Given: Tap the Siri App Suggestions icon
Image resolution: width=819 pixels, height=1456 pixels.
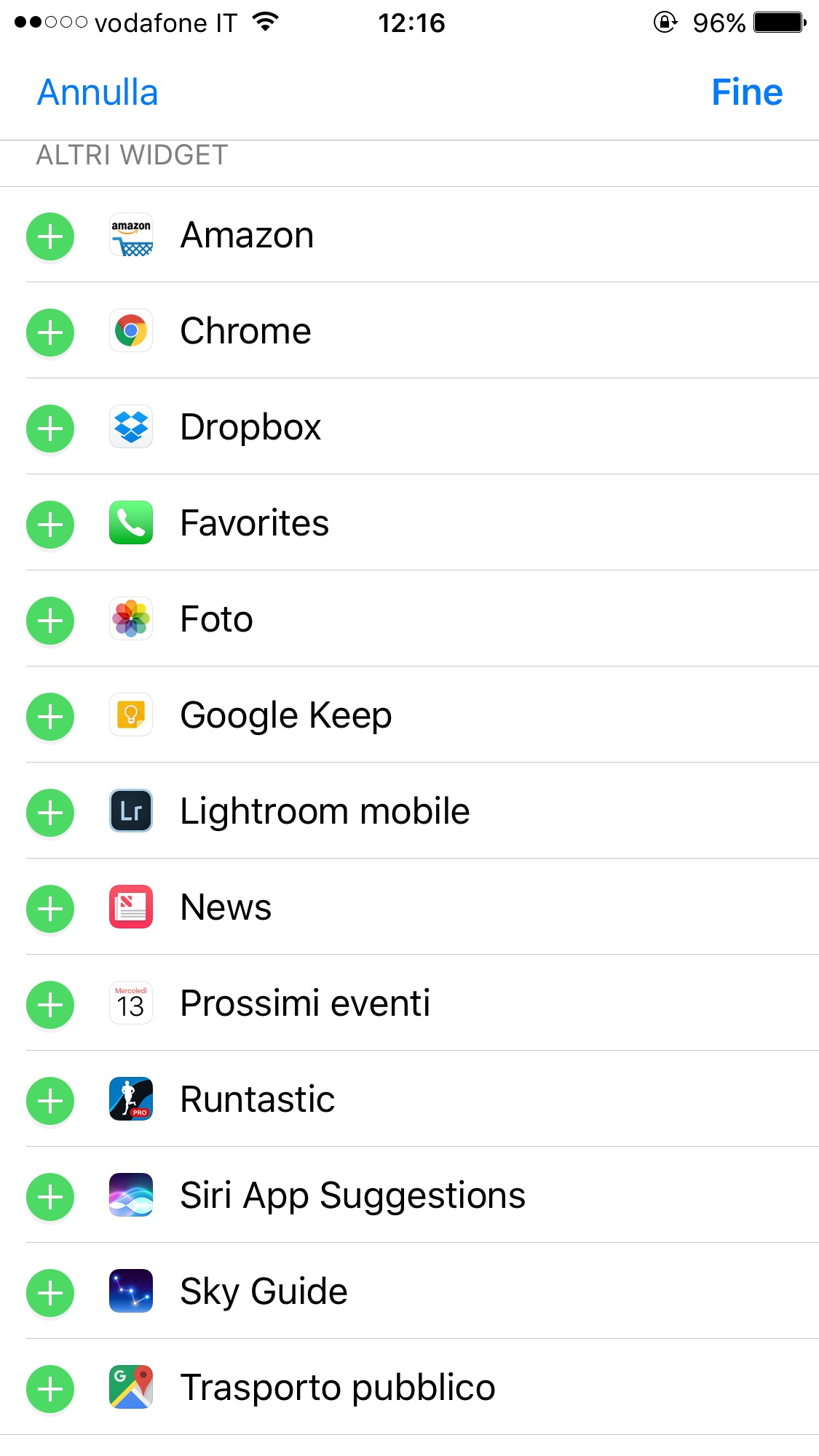Looking at the screenshot, I should coord(131,1196).
